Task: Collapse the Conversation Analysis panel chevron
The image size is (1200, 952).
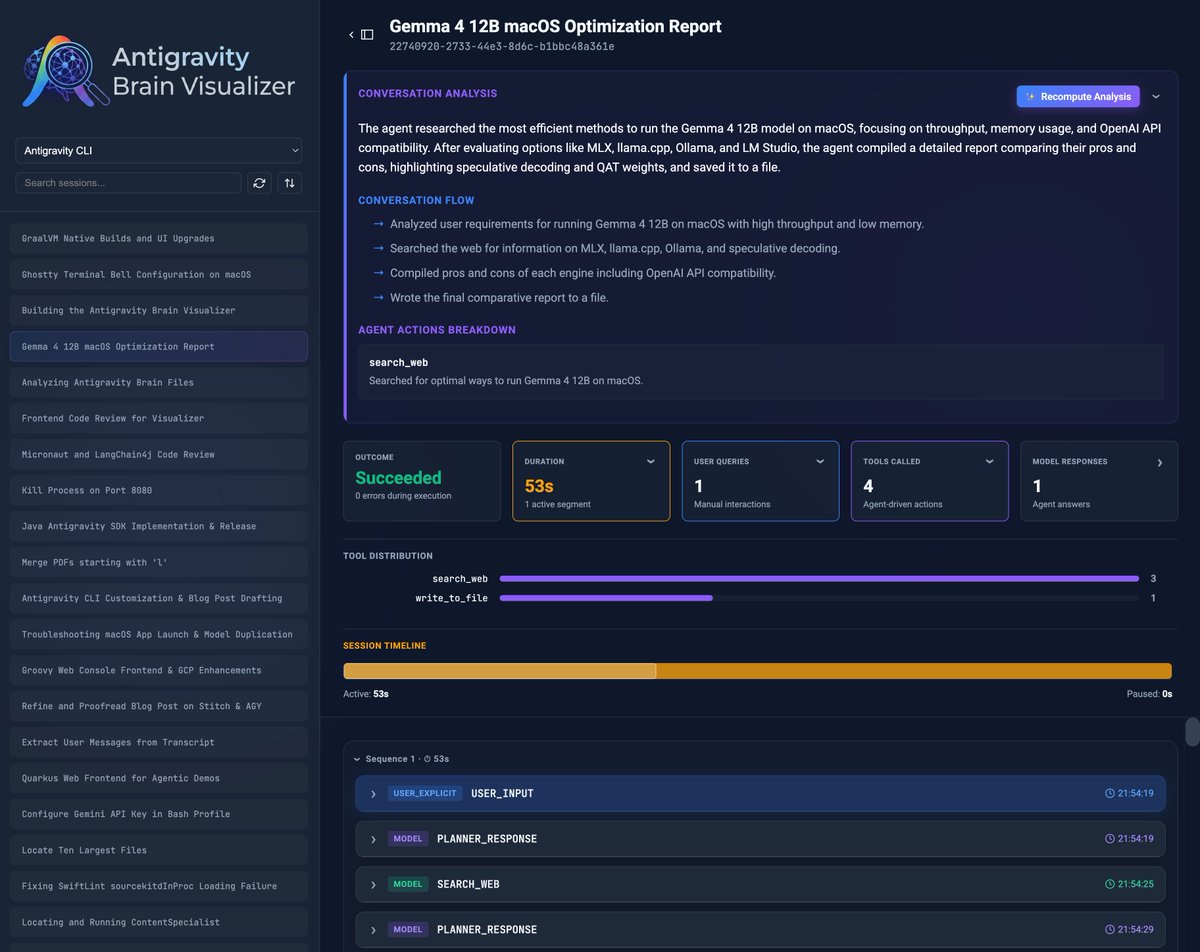Action: coord(1156,97)
